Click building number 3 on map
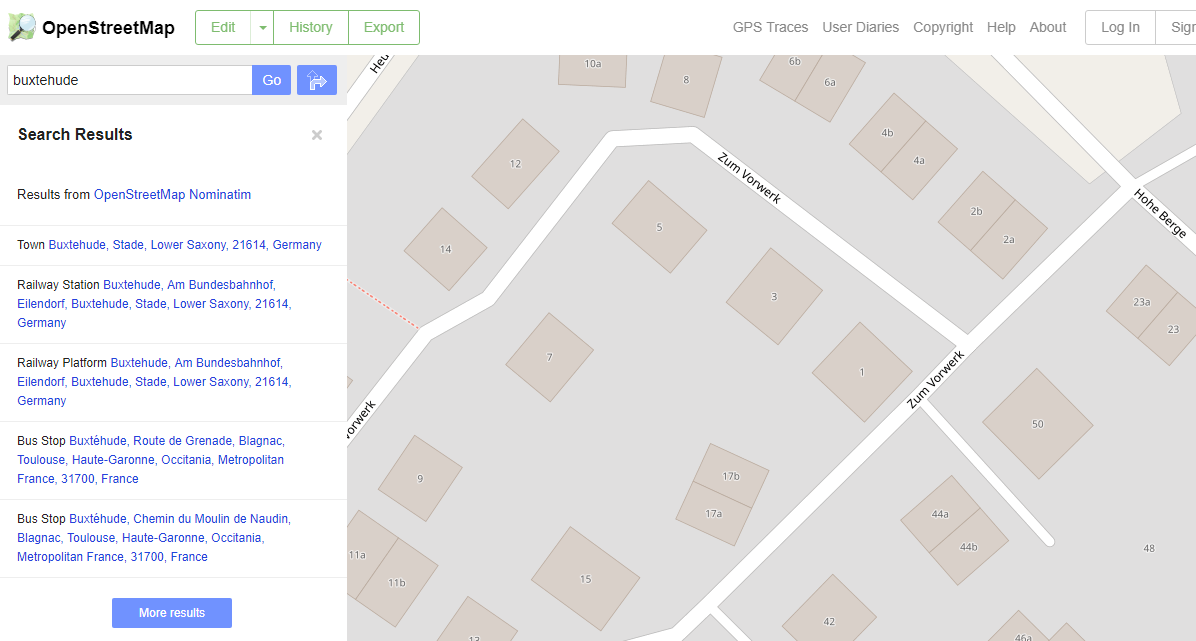This screenshot has height=641, width=1196. pyautogui.click(x=773, y=296)
